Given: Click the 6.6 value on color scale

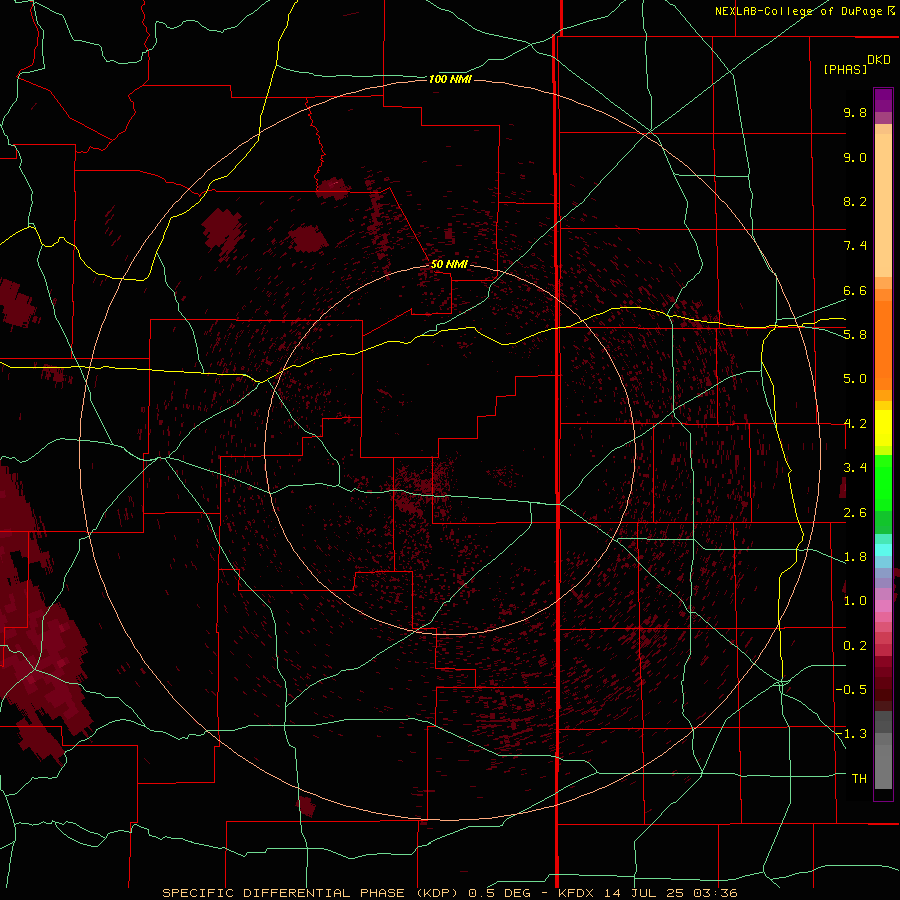Looking at the screenshot, I should (x=855, y=290).
